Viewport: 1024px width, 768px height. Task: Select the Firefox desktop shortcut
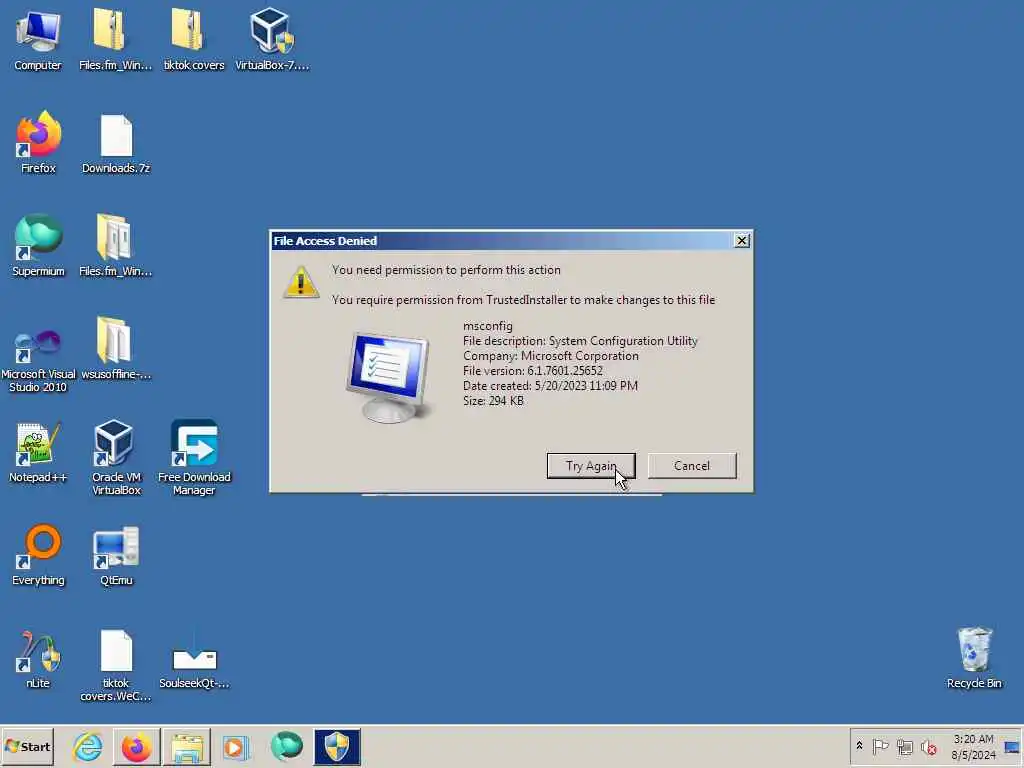tap(38, 142)
